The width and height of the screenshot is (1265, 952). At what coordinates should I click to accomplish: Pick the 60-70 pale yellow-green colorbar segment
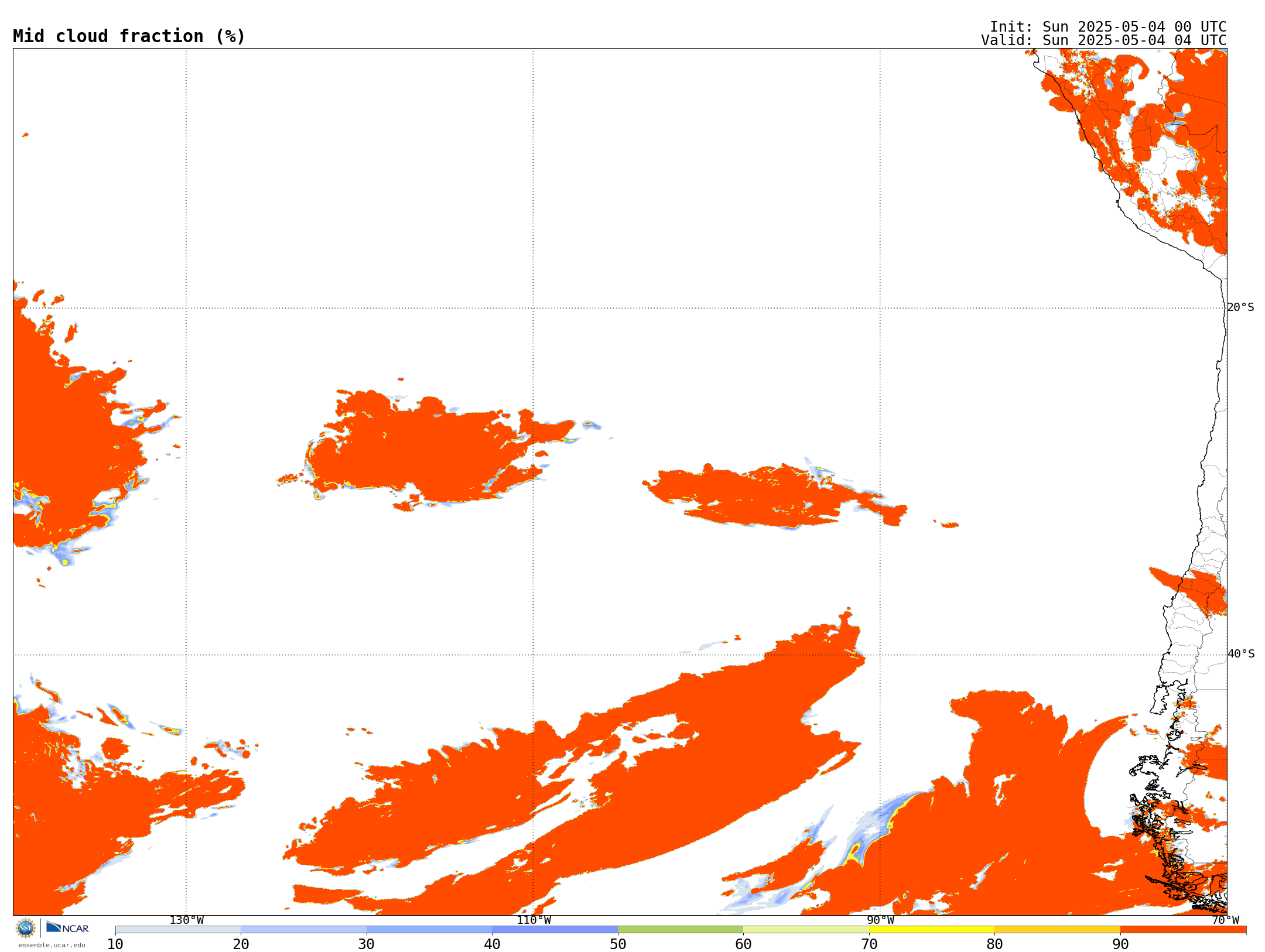coord(806,930)
